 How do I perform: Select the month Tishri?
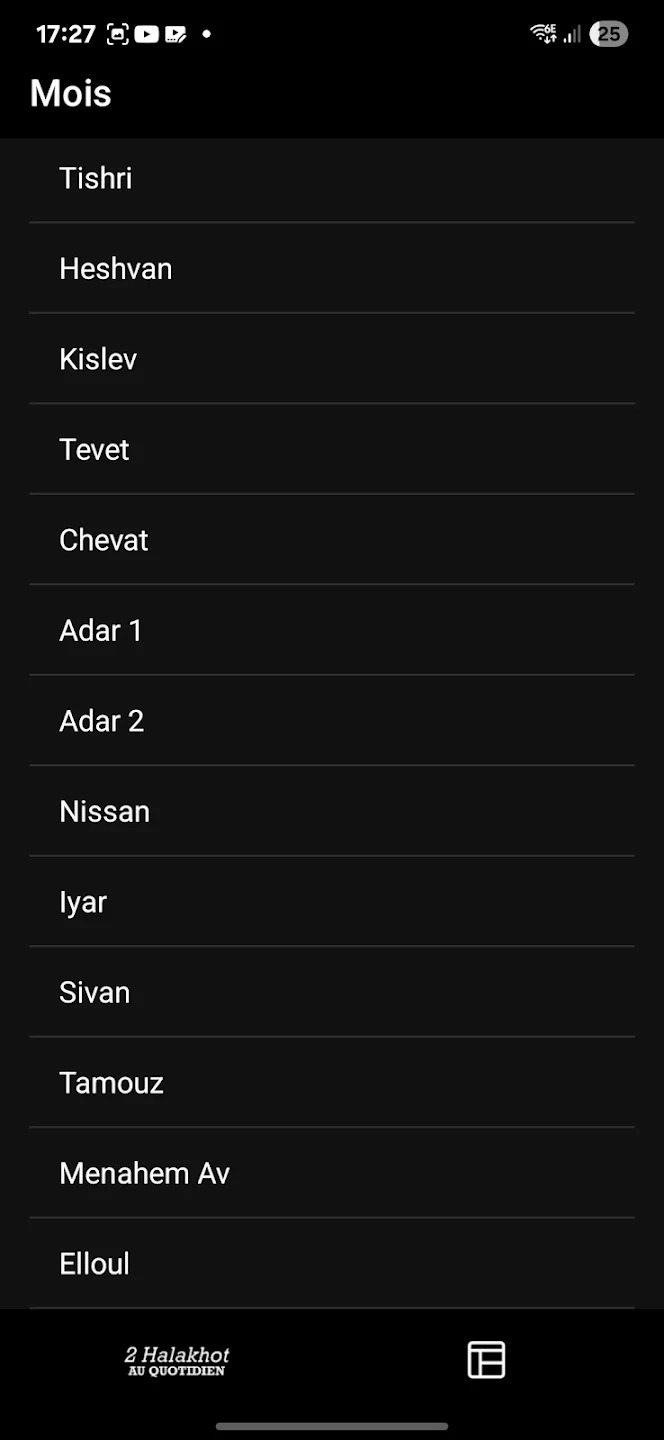(x=332, y=178)
